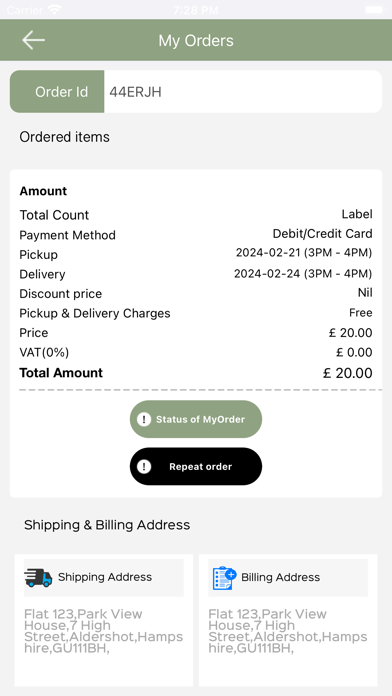Tap the Pickup date 2024-02-21 value
Image resolution: width=392 pixels, height=696 pixels.
[x=304, y=253]
